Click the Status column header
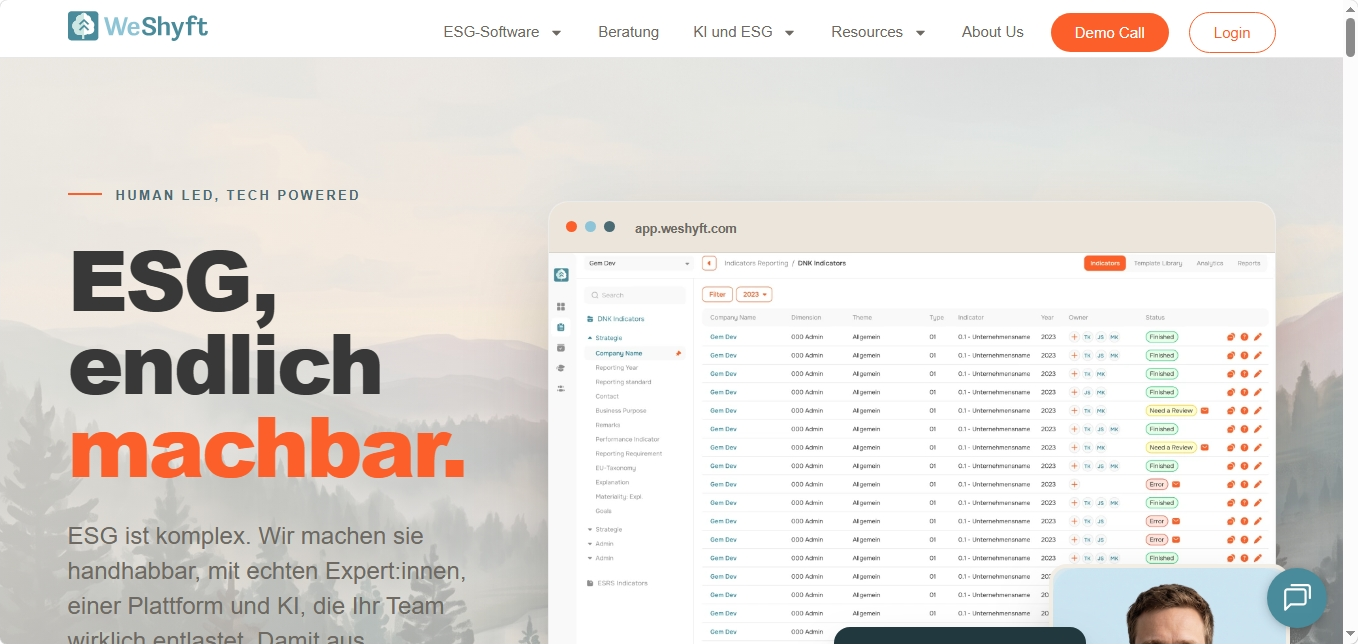The image size is (1358, 644). pos(1155,317)
